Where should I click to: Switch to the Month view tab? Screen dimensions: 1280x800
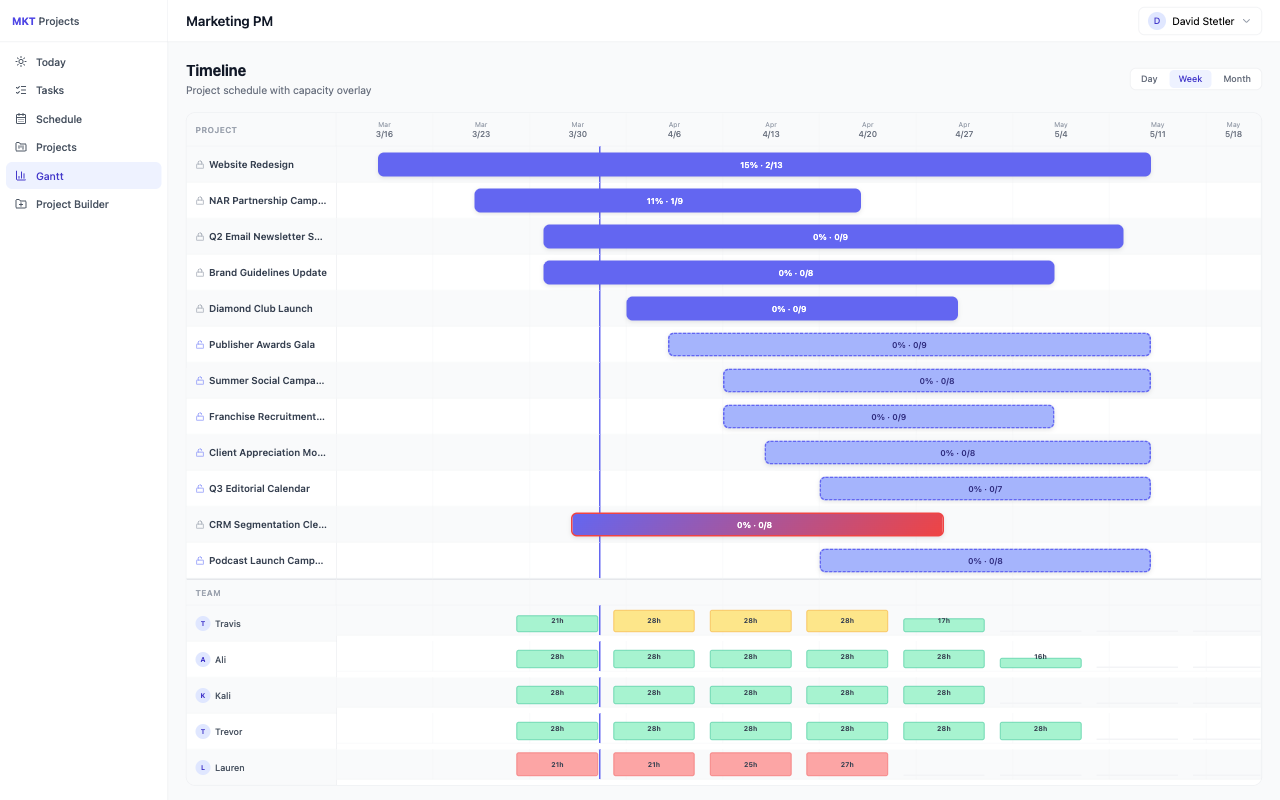[x=1236, y=78]
